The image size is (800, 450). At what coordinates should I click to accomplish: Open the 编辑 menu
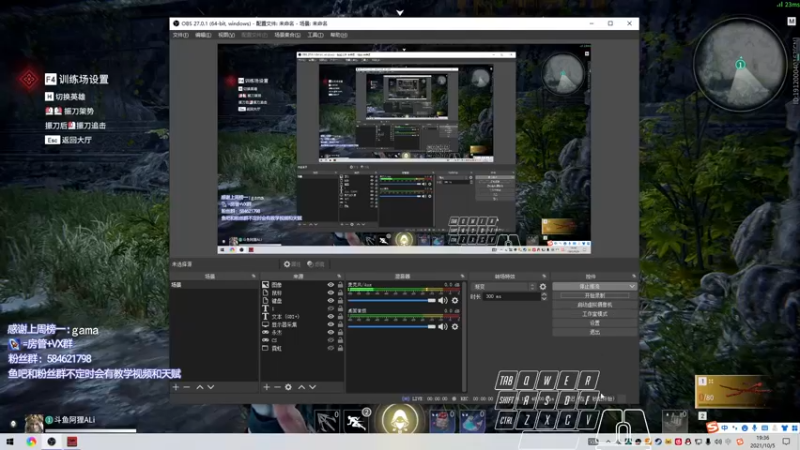tap(203, 35)
